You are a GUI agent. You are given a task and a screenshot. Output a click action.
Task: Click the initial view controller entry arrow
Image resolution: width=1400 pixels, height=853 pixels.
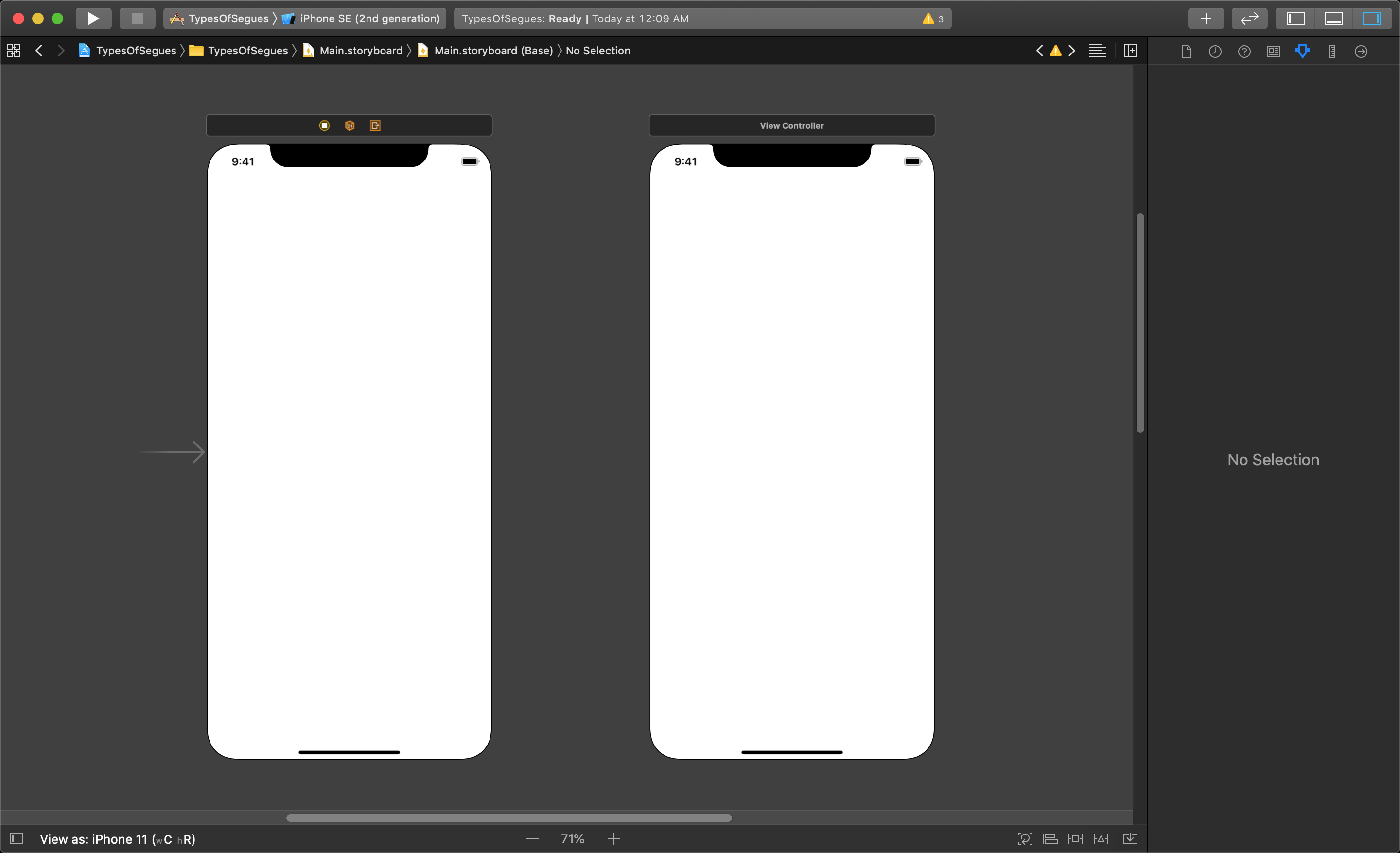coord(172,452)
